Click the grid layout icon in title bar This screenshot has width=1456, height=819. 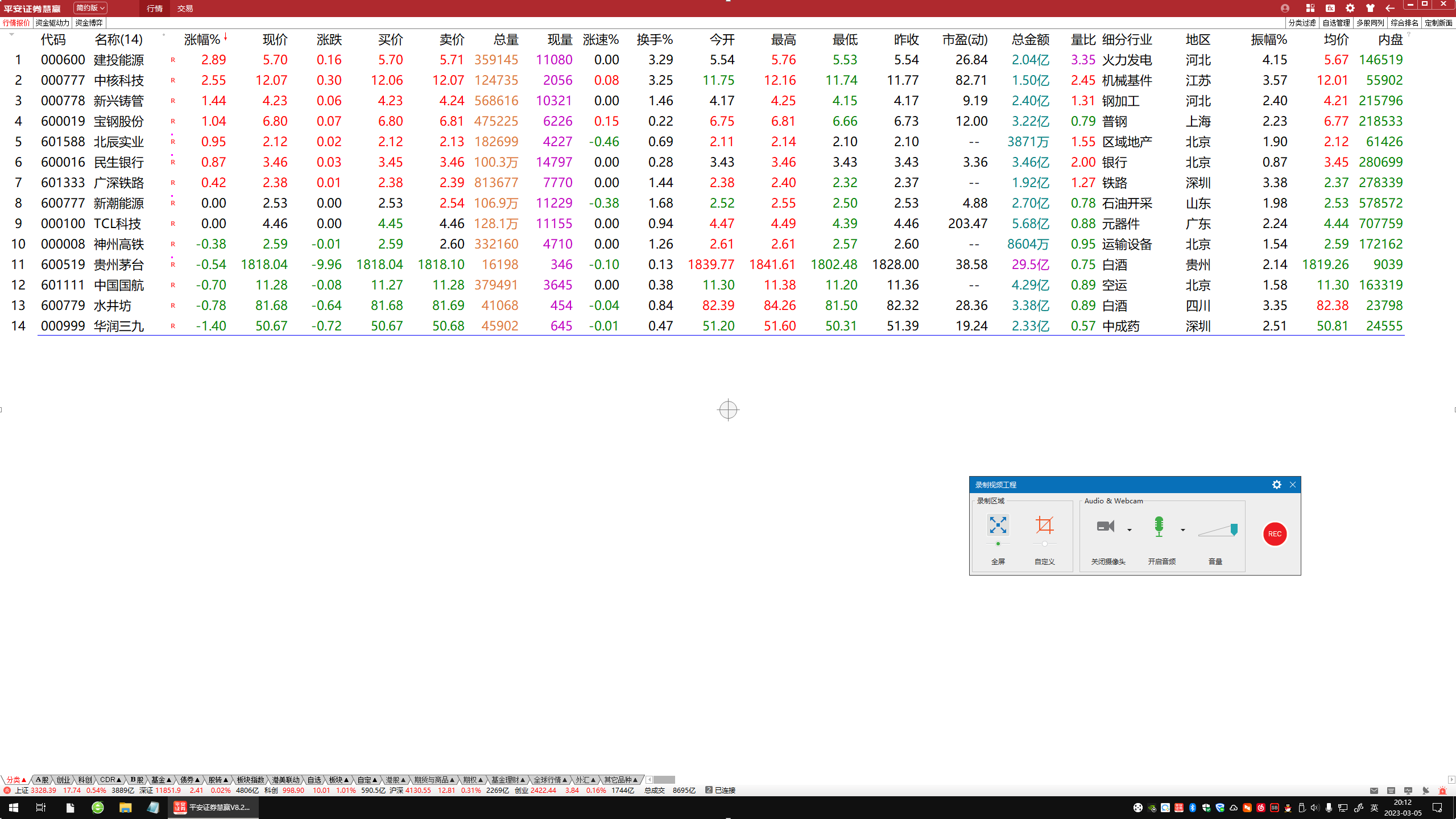point(1310,8)
